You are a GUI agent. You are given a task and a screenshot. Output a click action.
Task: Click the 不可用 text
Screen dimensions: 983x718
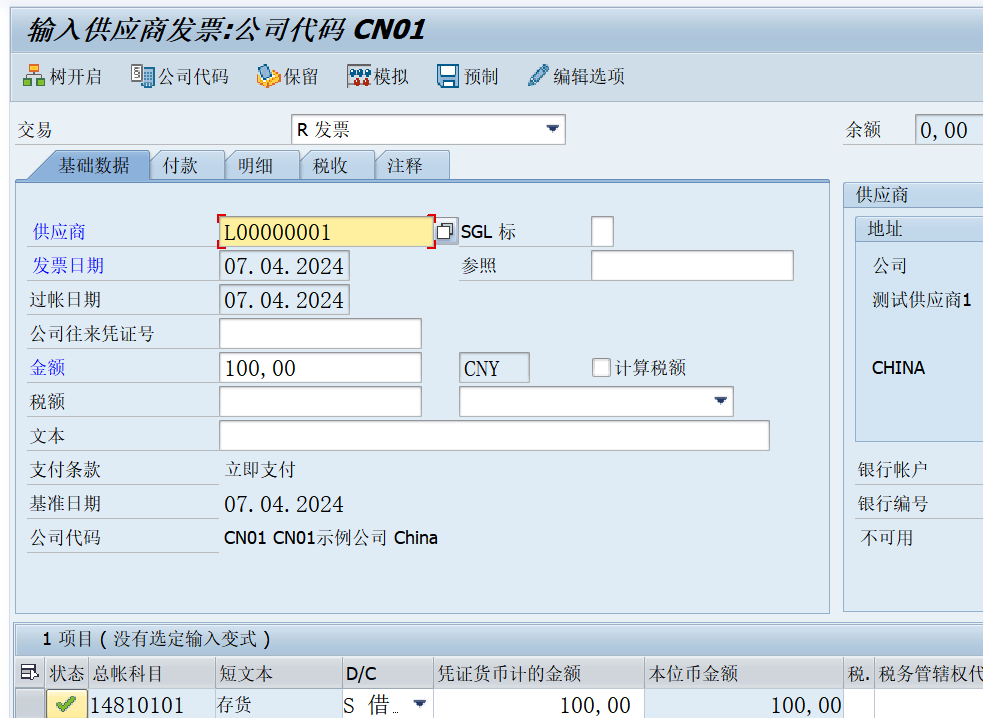click(x=886, y=538)
